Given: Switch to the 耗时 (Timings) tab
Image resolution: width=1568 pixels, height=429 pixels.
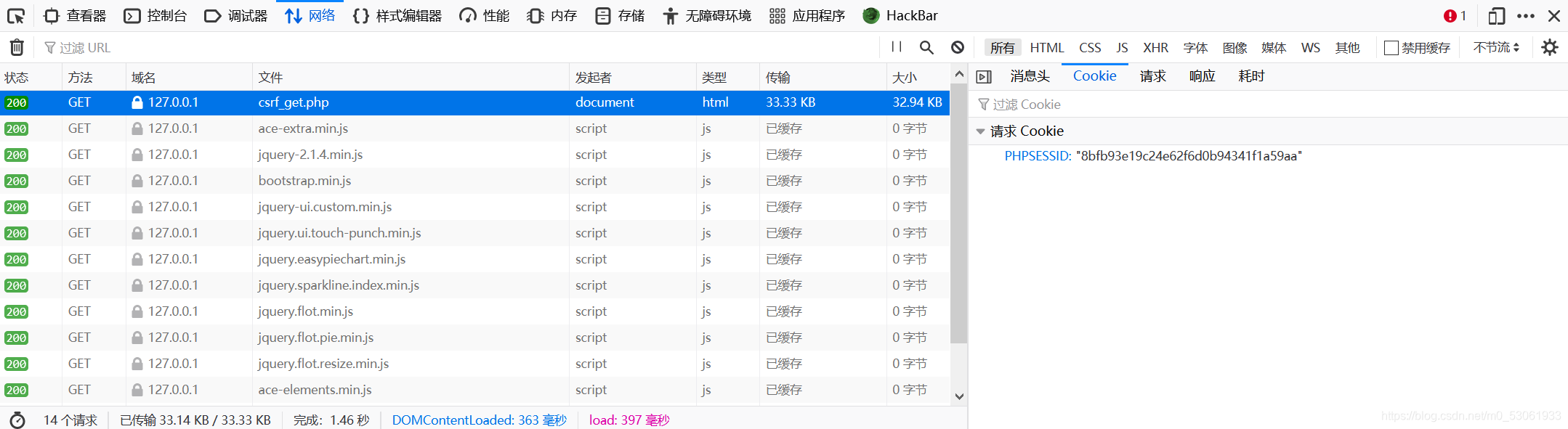Looking at the screenshot, I should coord(1251,76).
